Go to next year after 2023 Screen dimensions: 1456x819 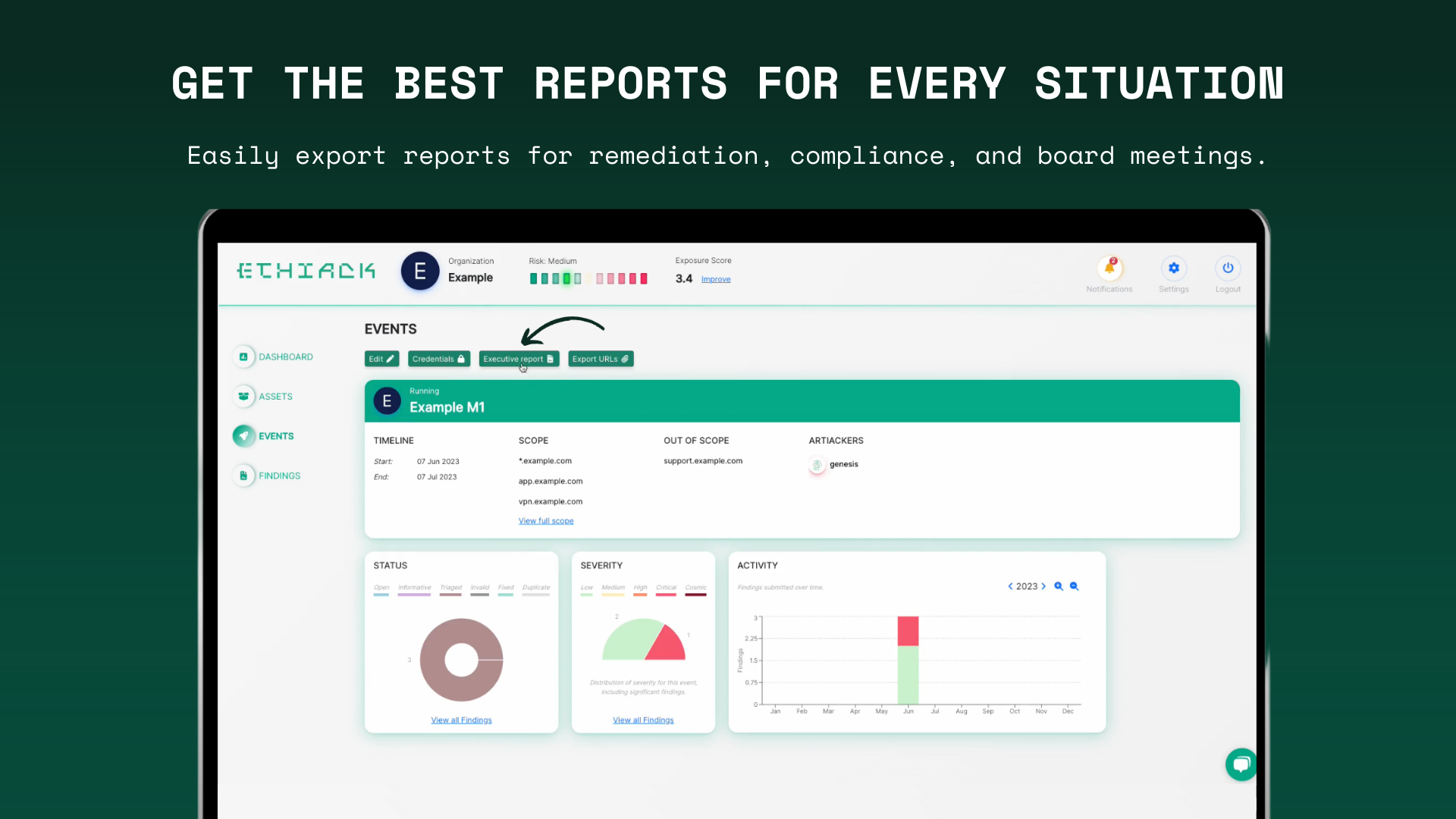pyautogui.click(x=1043, y=586)
